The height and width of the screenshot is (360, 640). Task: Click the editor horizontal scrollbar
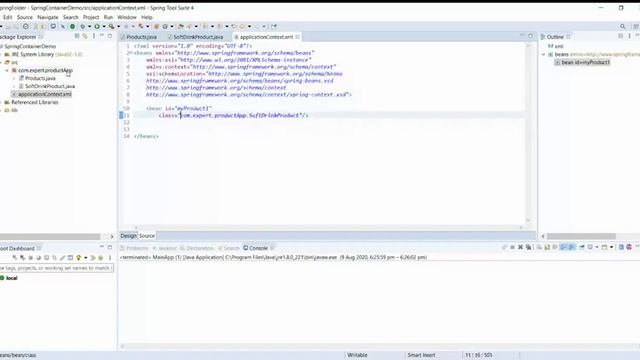(329, 228)
